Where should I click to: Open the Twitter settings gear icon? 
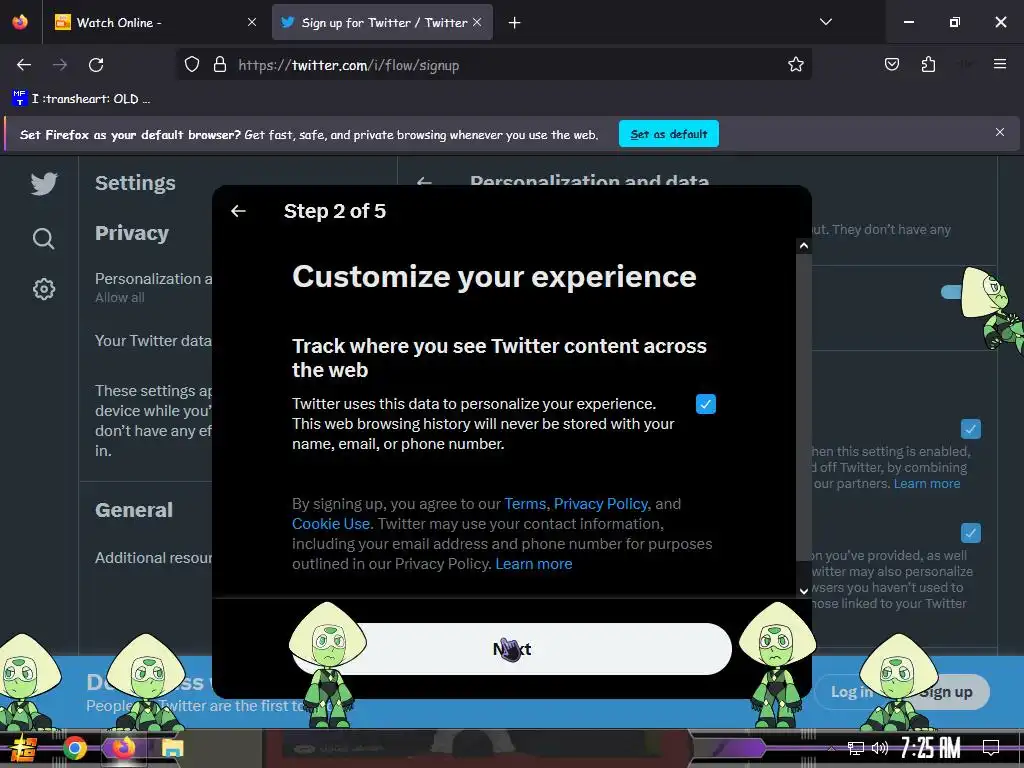pos(44,289)
